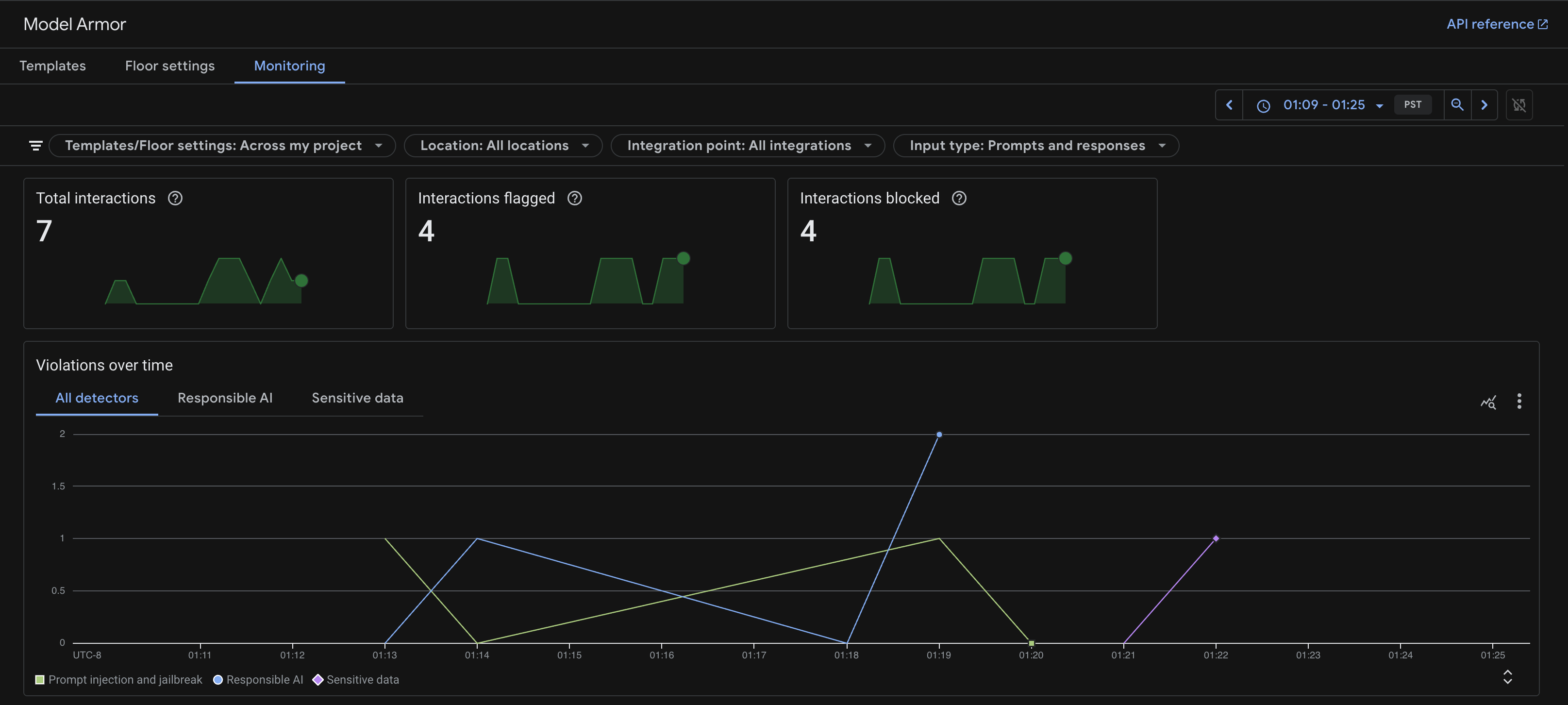The image size is (1568, 705).
Task: Switch to the Floor settings tab
Action: coord(169,66)
